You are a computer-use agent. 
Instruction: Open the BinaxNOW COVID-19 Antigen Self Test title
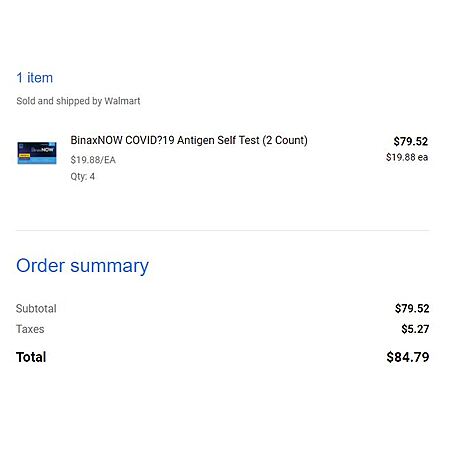tap(189, 140)
